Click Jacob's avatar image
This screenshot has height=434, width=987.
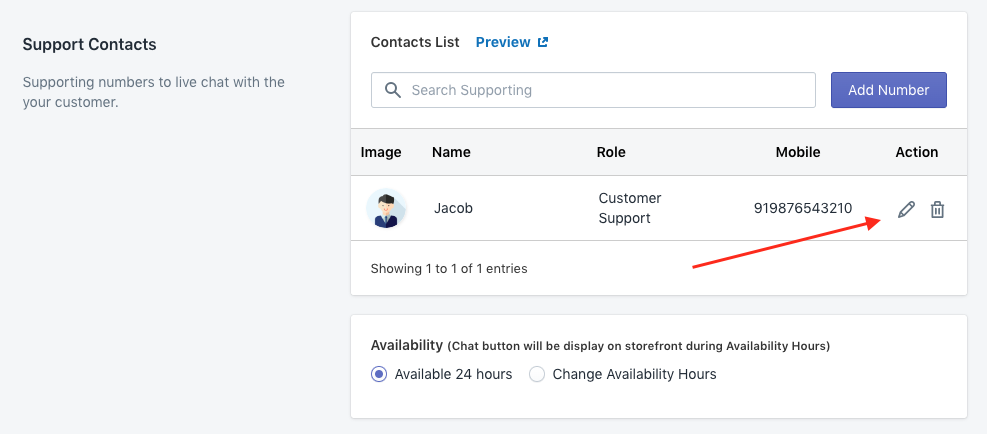[386, 208]
